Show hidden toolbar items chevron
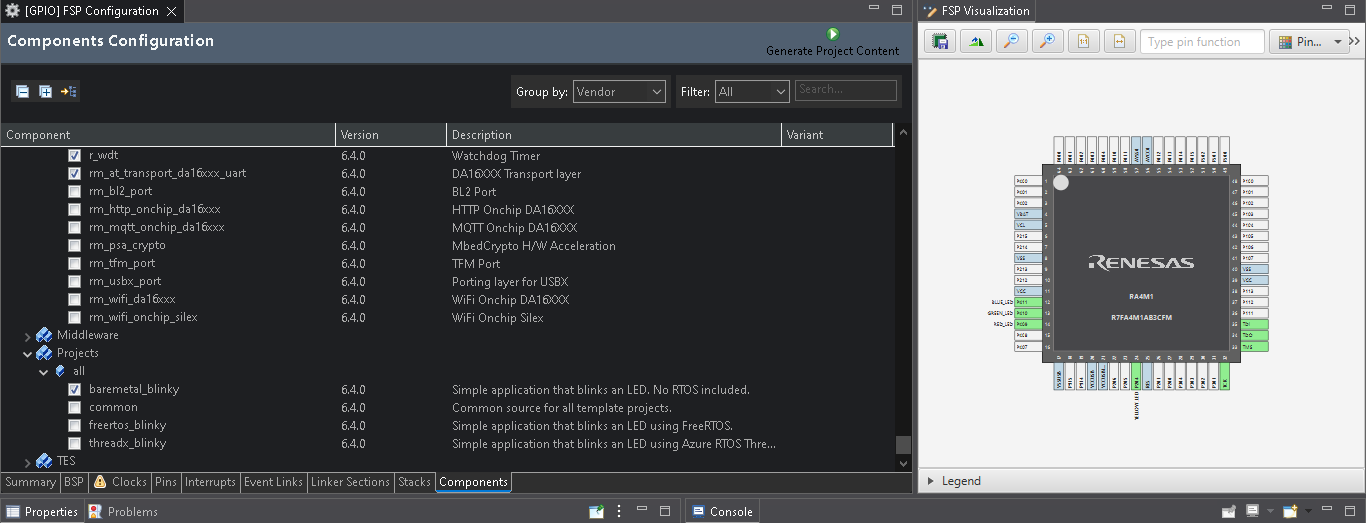Screen dimensions: 1366x523 coord(1355,42)
